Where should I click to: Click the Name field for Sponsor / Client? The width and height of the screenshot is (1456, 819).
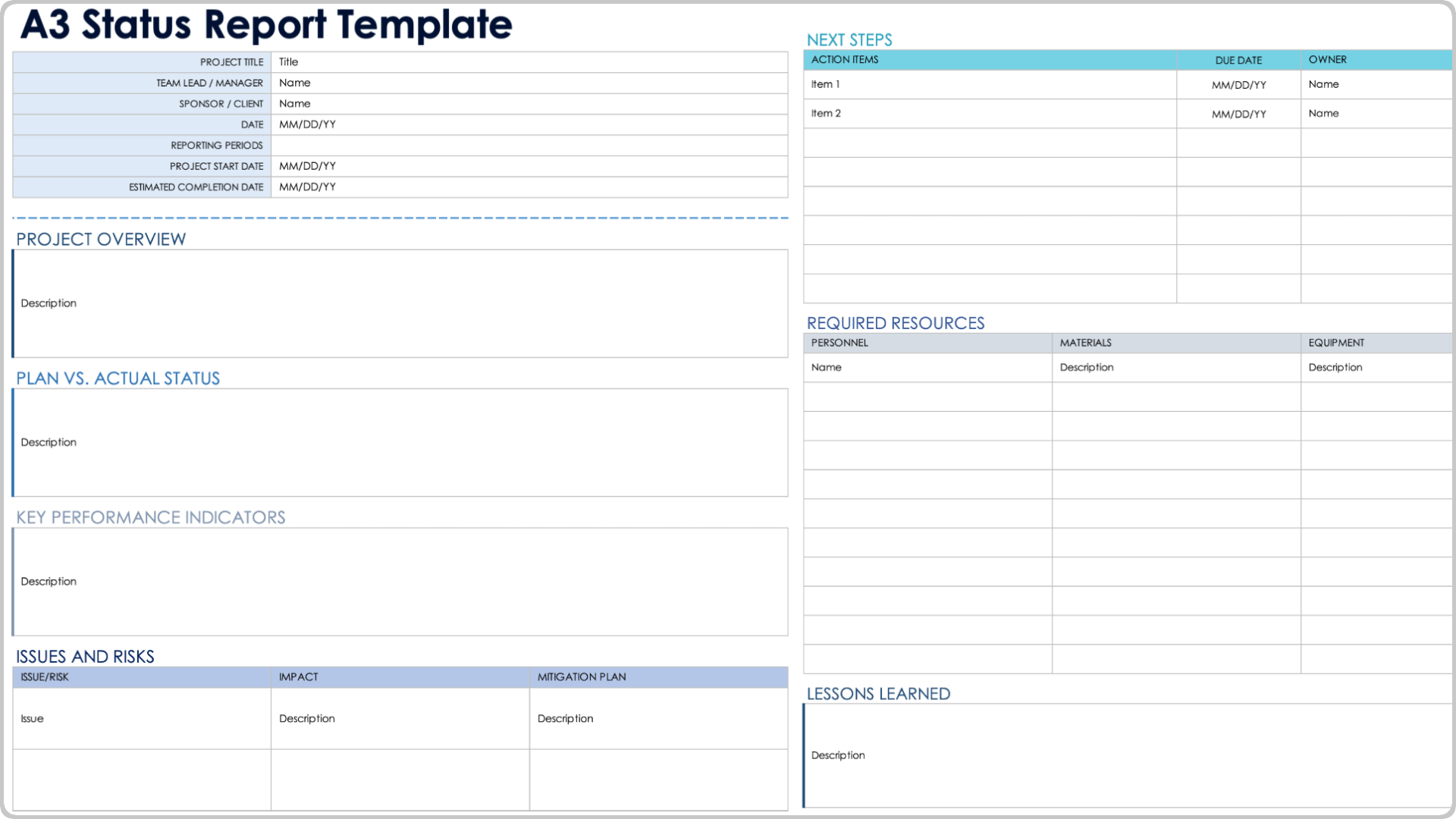coord(529,104)
